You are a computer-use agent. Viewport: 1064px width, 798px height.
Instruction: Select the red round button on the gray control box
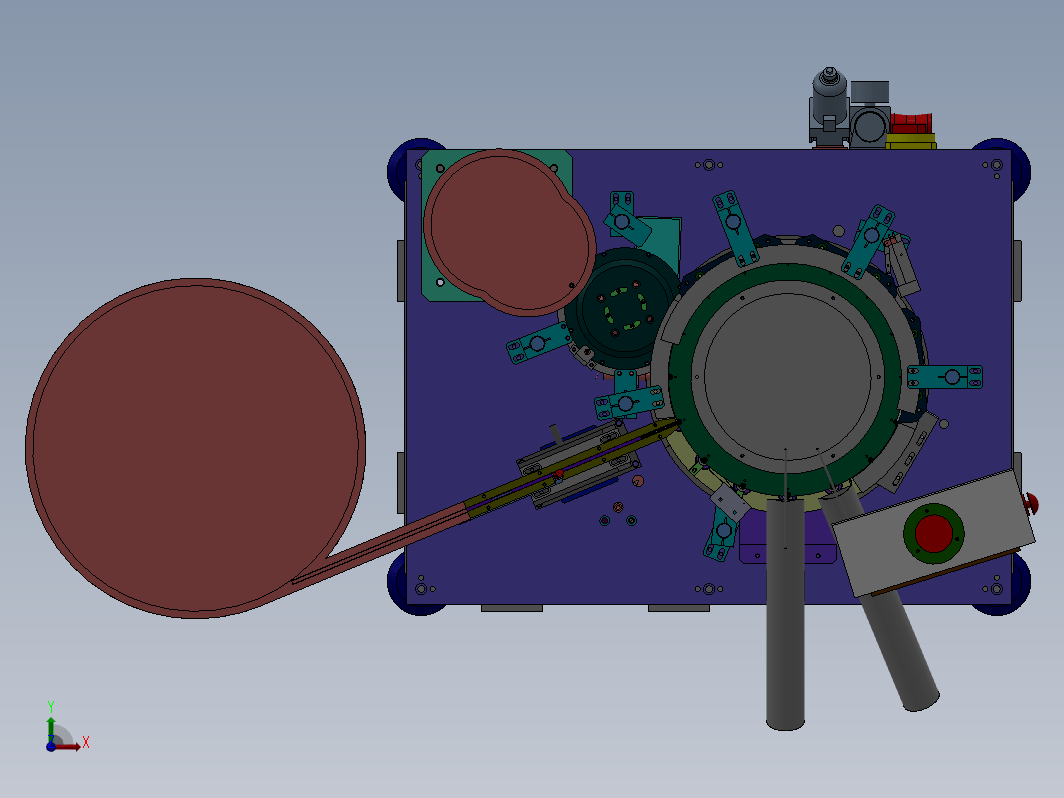point(934,533)
